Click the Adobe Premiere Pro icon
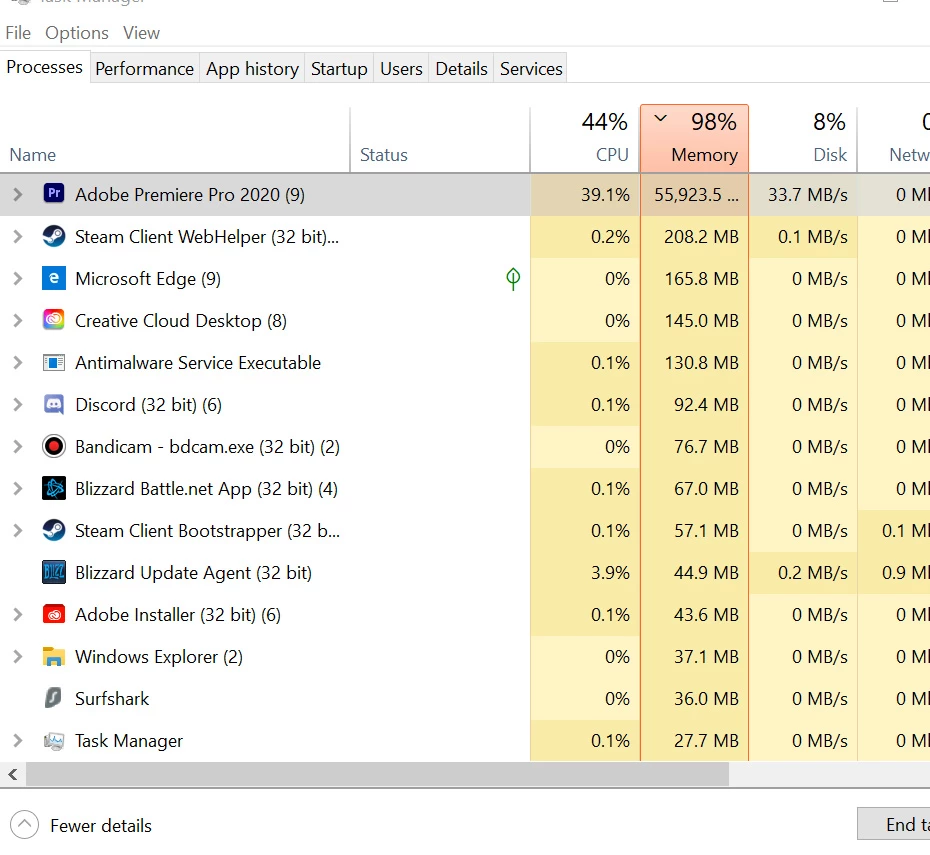930x855 pixels. 54,194
